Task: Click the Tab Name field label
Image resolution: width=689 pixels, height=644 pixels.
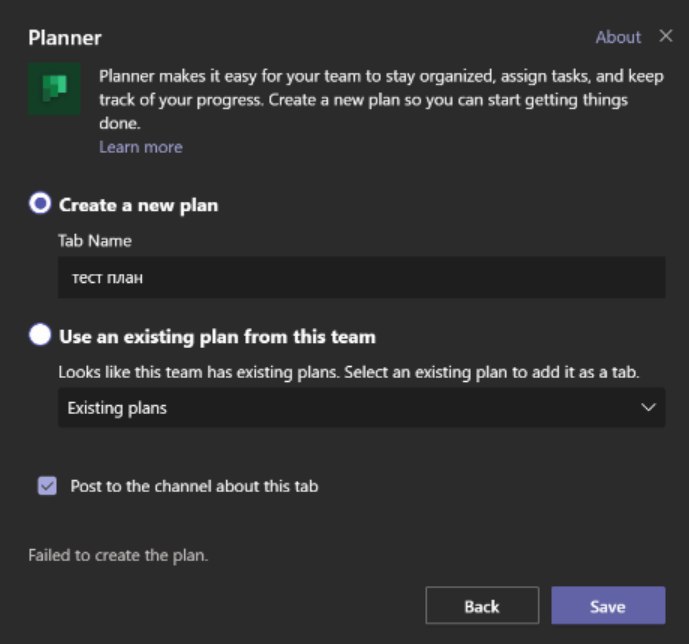Action: pos(95,241)
